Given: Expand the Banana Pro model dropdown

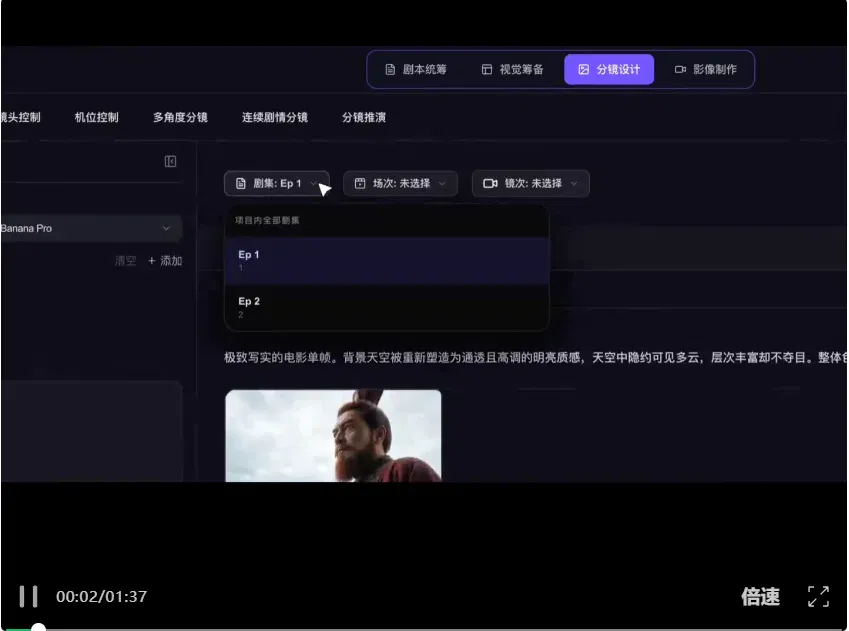Looking at the screenshot, I should coord(90,228).
